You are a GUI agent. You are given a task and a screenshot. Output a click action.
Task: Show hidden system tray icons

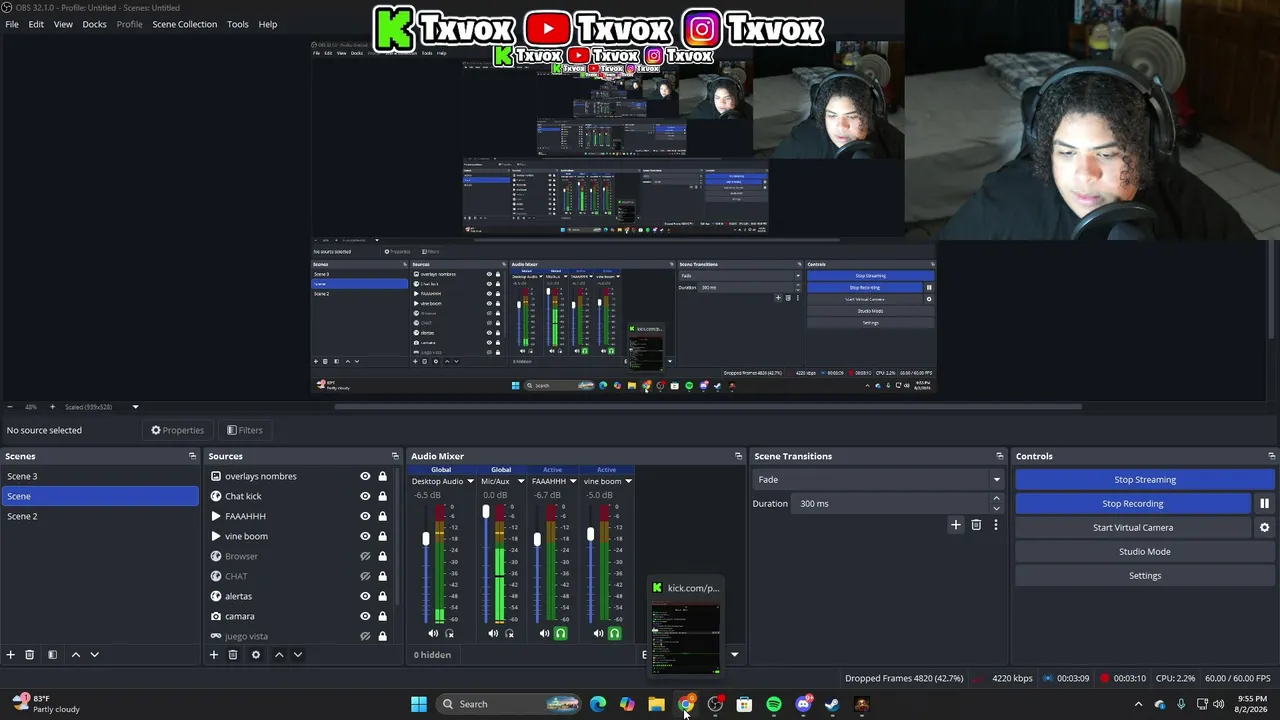pos(1138,704)
